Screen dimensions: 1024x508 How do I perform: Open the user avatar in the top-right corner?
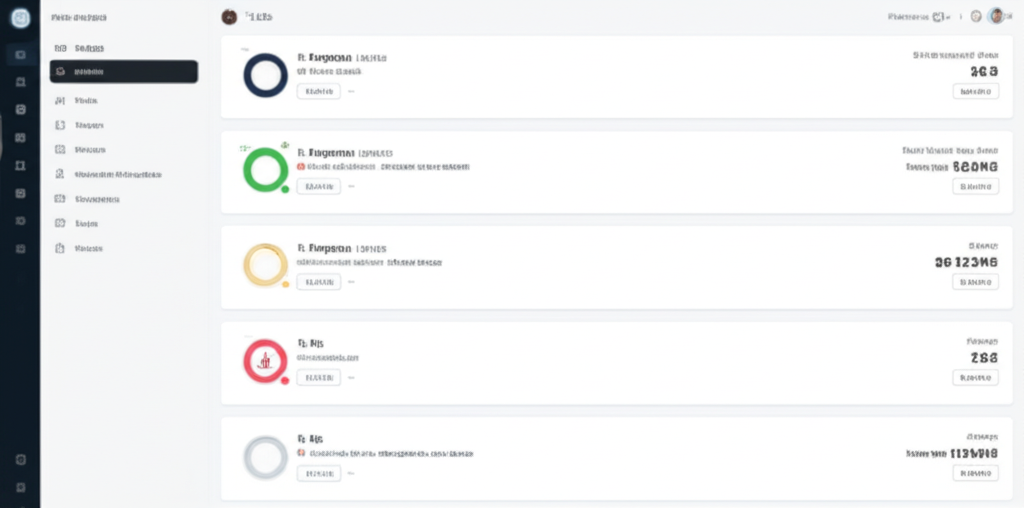(996, 17)
